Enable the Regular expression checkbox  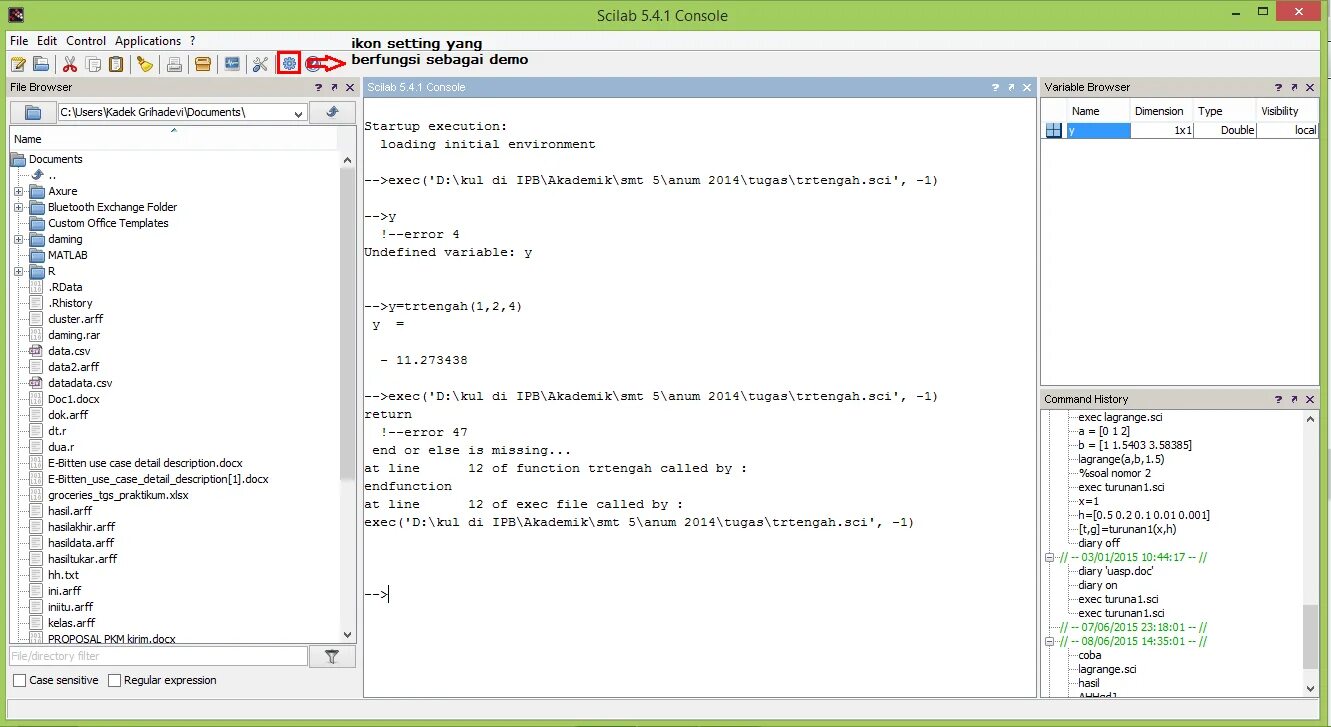point(114,680)
